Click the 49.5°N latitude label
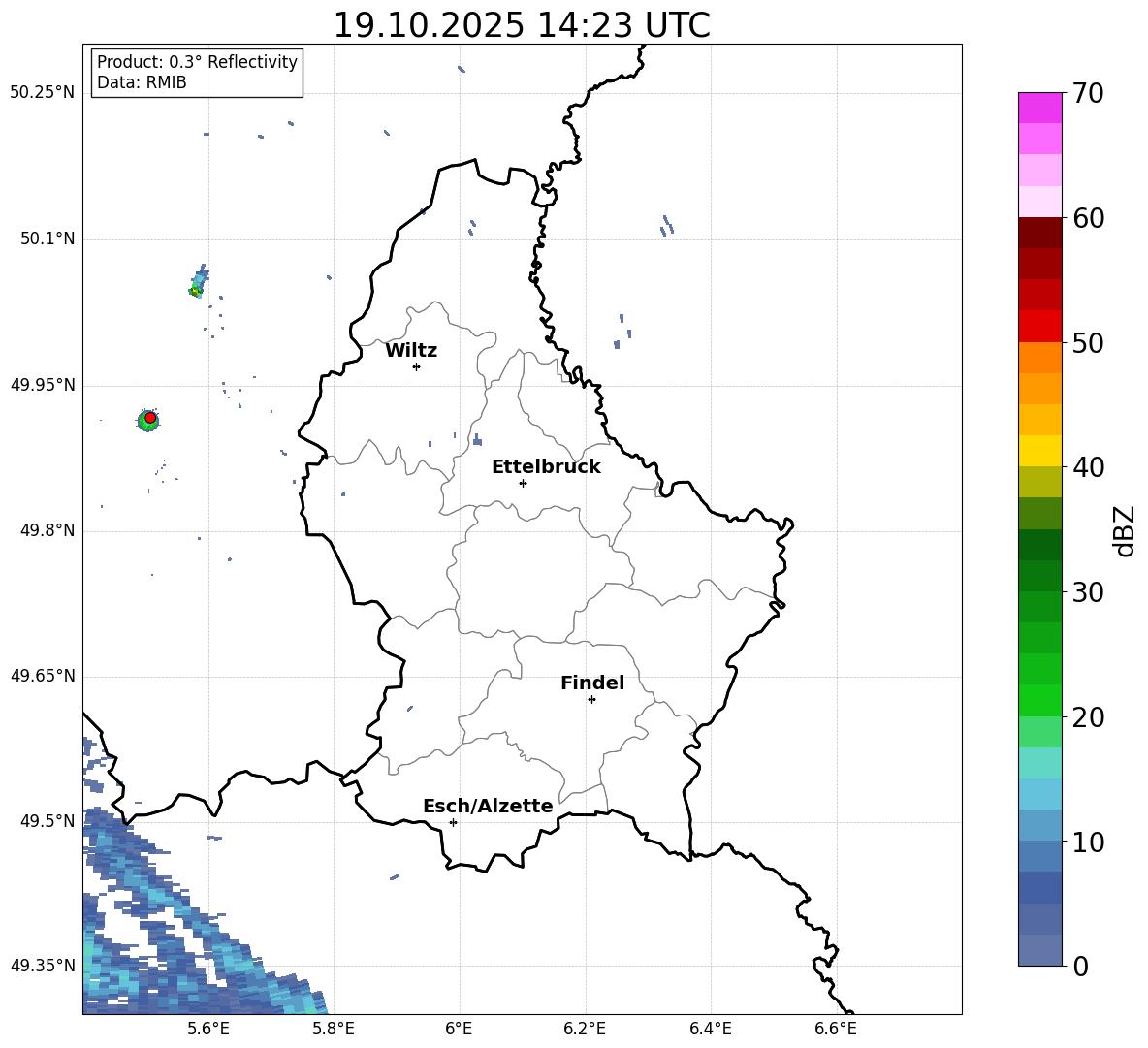This screenshot has height=1048, width=1148. point(47,821)
